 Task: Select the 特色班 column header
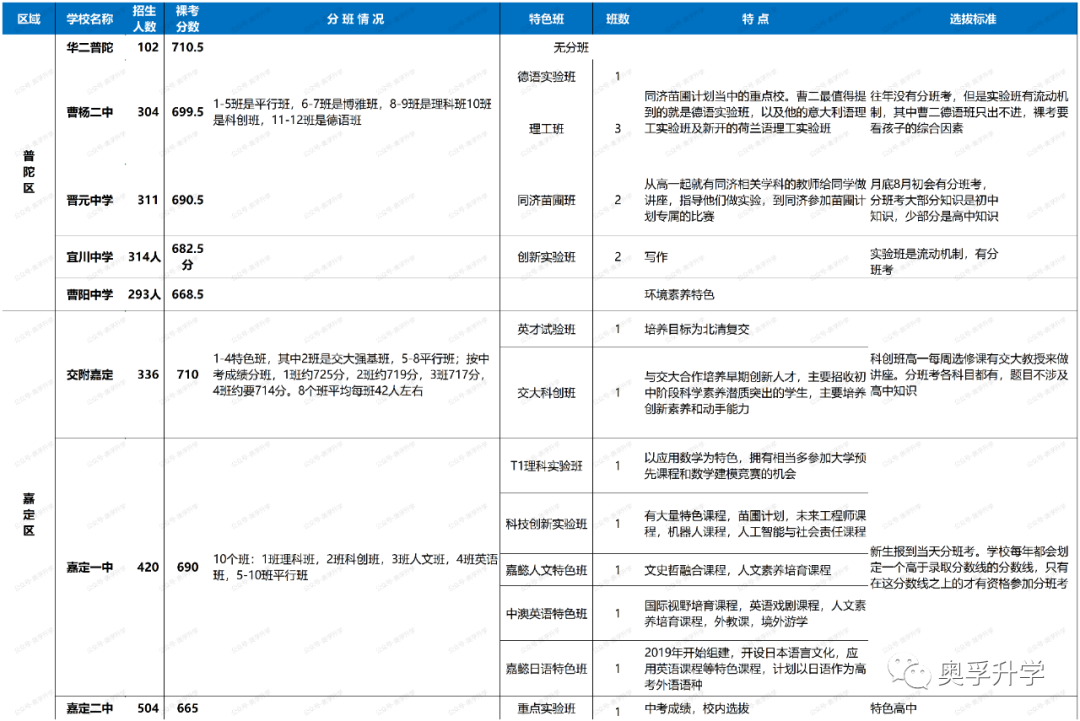click(x=547, y=19)
